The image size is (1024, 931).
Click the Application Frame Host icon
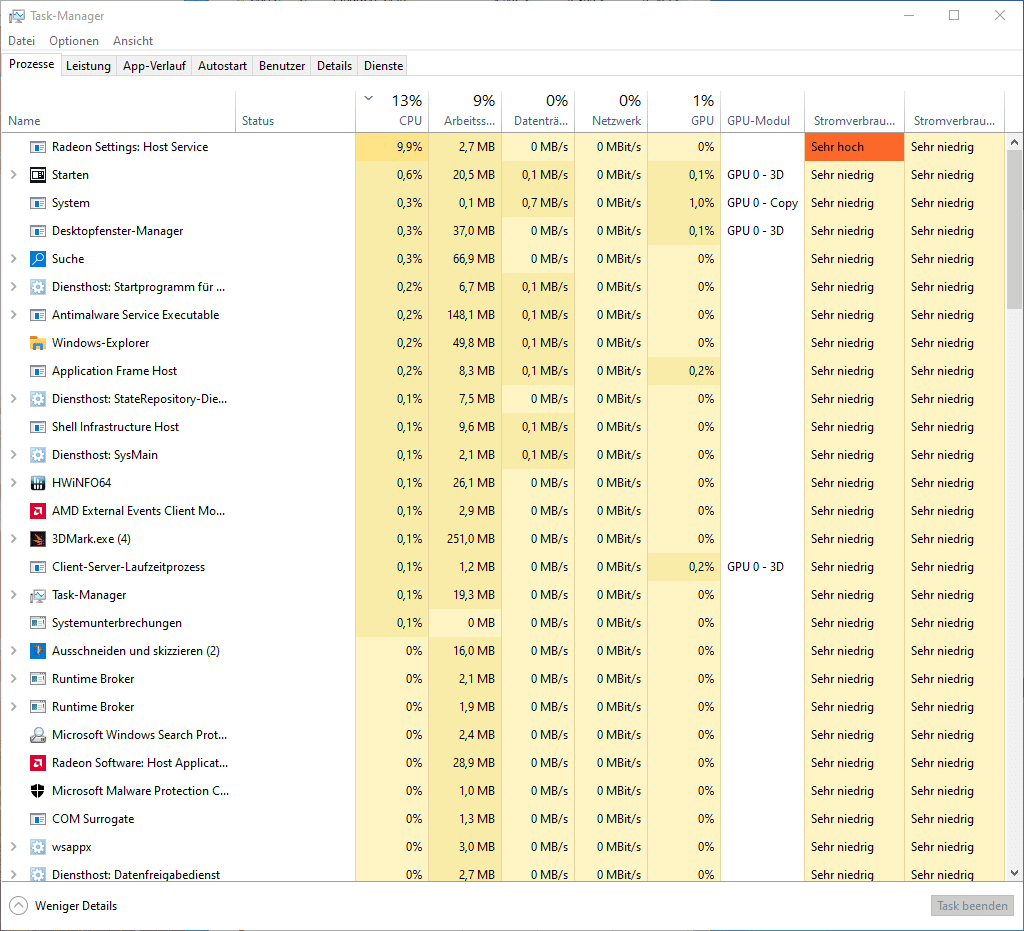point(38,371)
